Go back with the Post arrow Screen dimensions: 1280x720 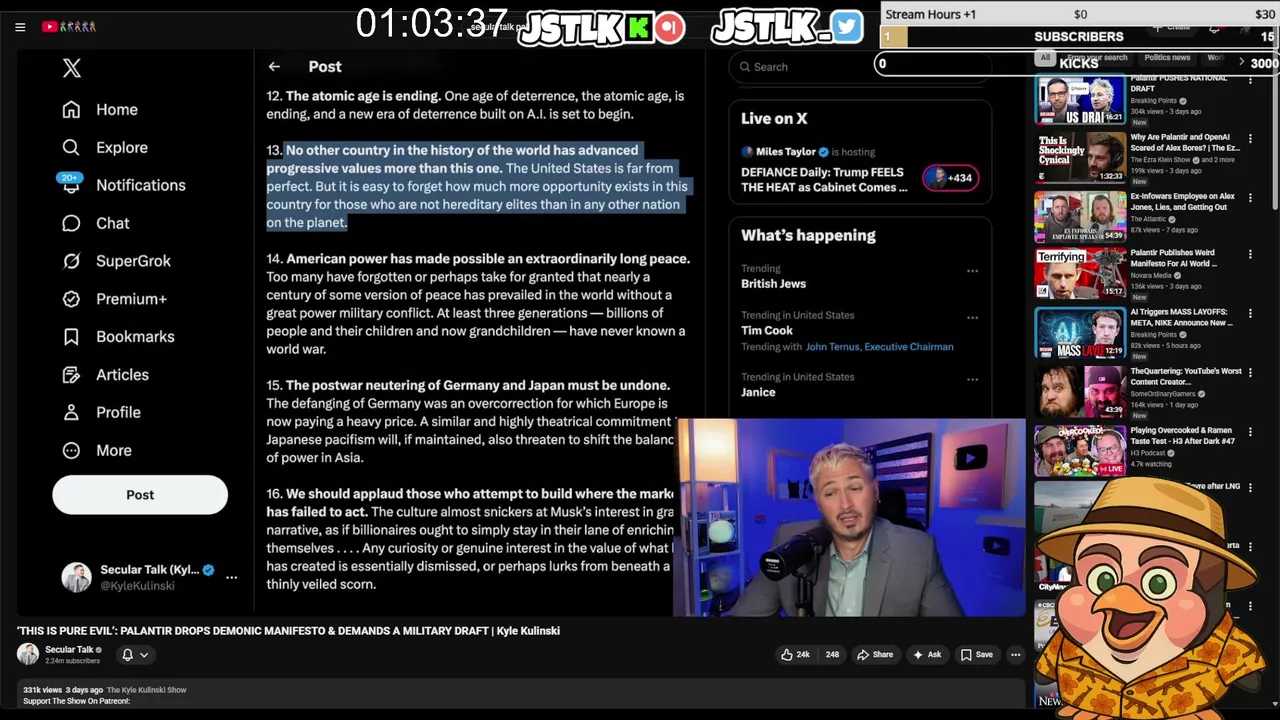pyautogui.click(x=274, y=67)
